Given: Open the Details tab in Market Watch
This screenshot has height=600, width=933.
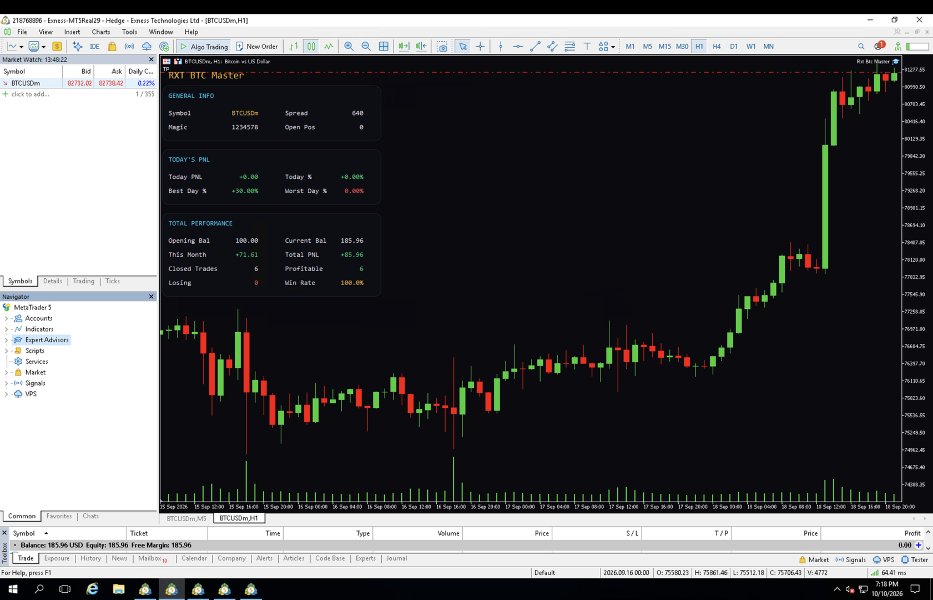Looking at the screenshot, I should click(52, 281).
